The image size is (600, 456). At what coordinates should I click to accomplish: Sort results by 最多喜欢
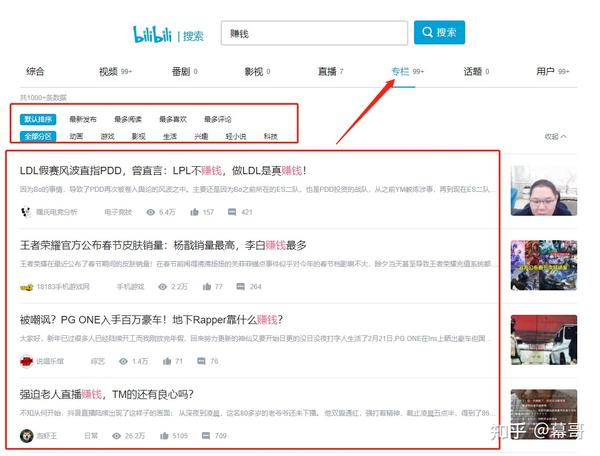click(x=173, y=119)
